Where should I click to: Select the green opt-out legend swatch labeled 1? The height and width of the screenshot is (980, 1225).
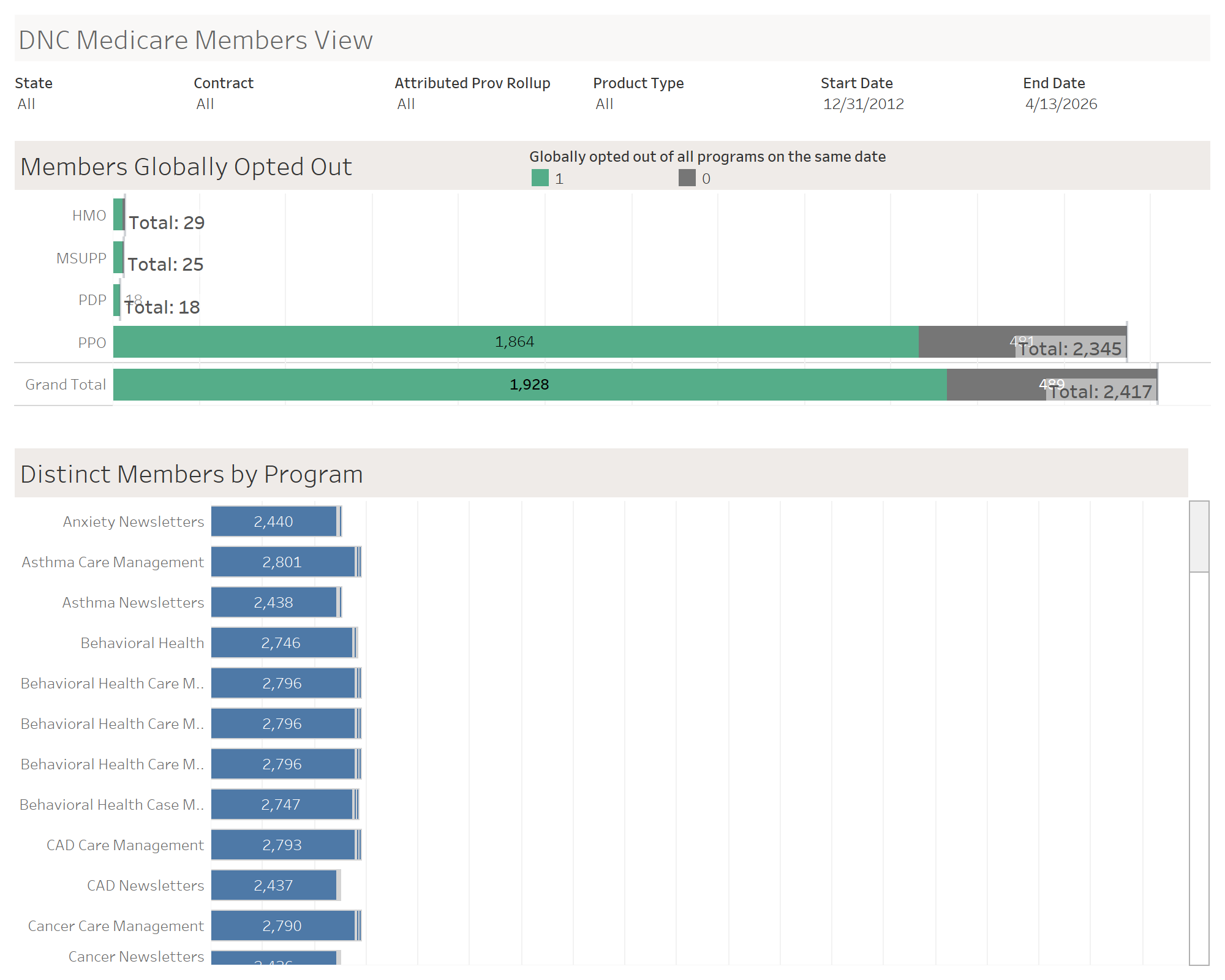pyautogui.click(x=539, y=178)
